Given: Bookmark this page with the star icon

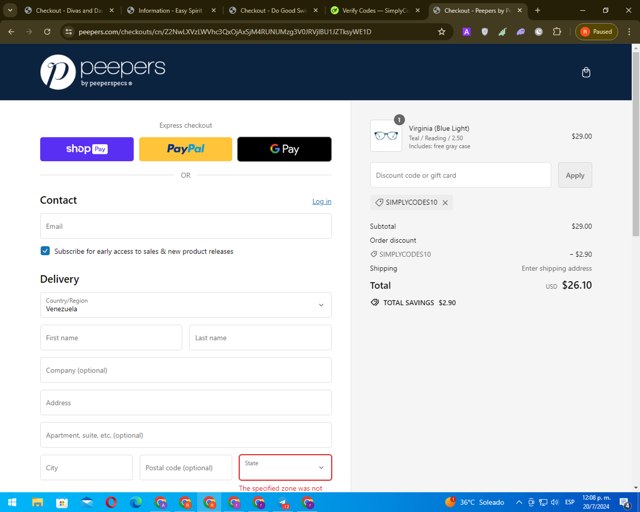Looking at the screenshot, I should point(441,32).
